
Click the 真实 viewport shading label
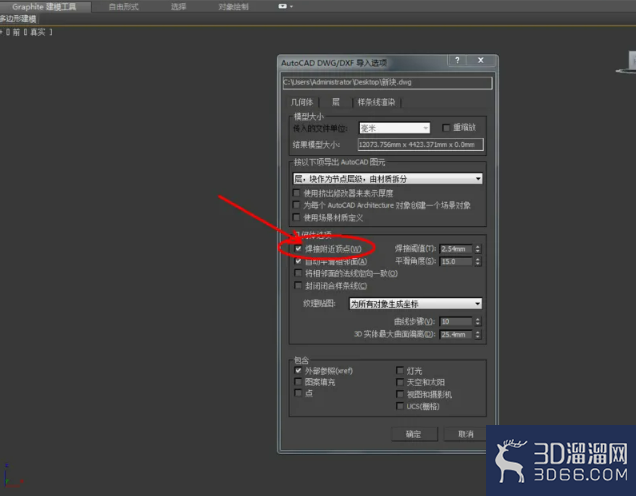[x=37, y=32]
